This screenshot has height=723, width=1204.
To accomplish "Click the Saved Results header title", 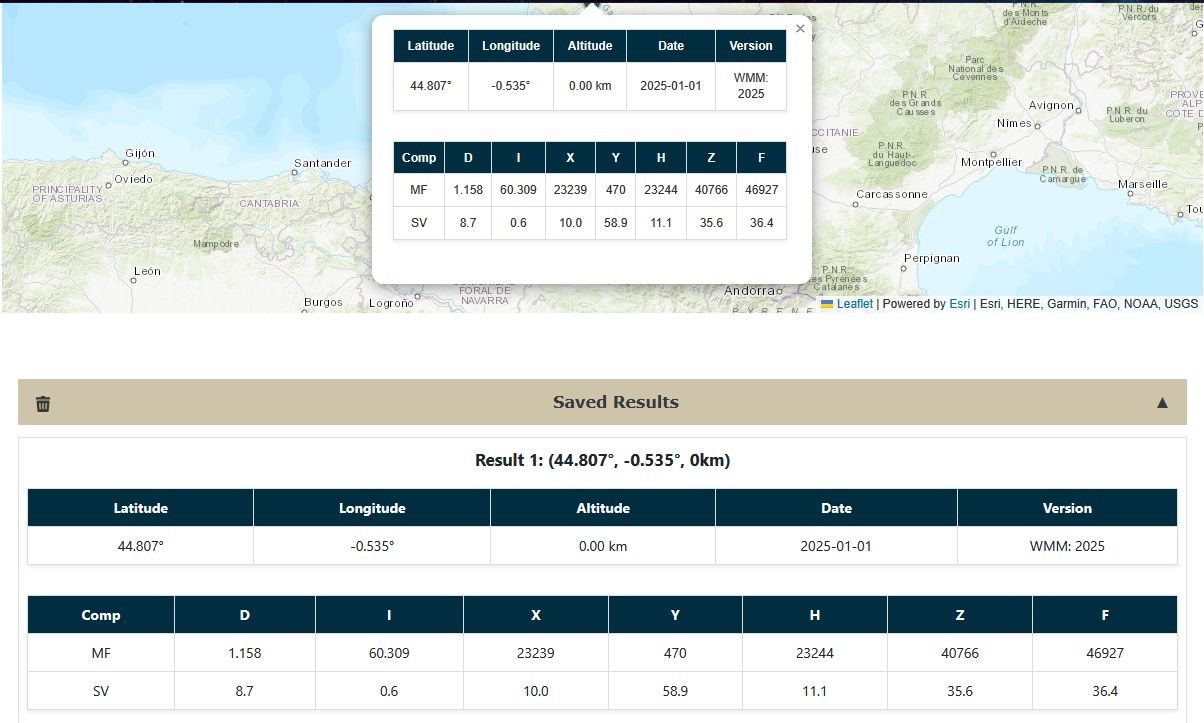I will 615,402.
